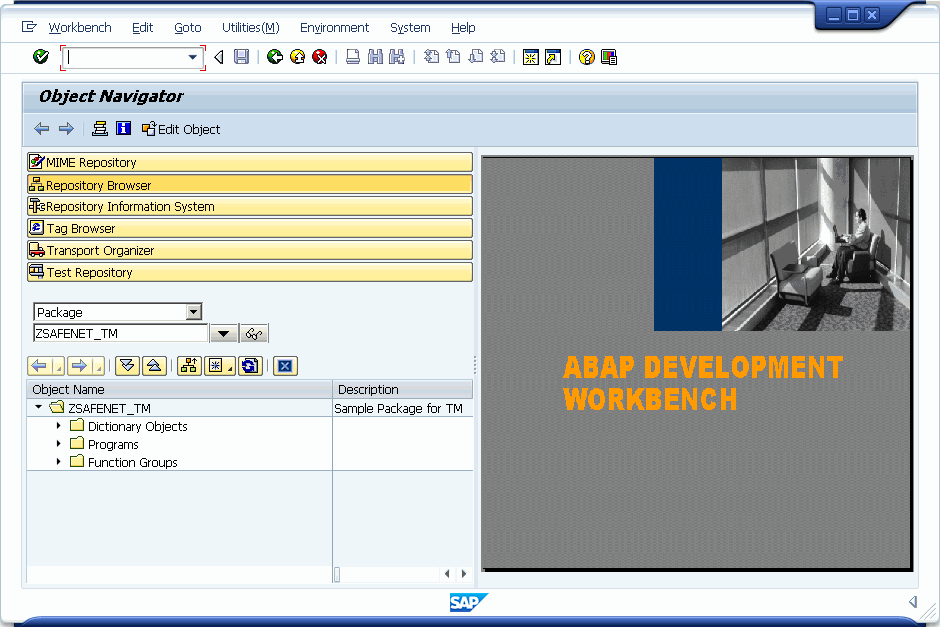This screenshot has width=940, height=627.
Task: Click the Print icon
Action: [353, 57]
